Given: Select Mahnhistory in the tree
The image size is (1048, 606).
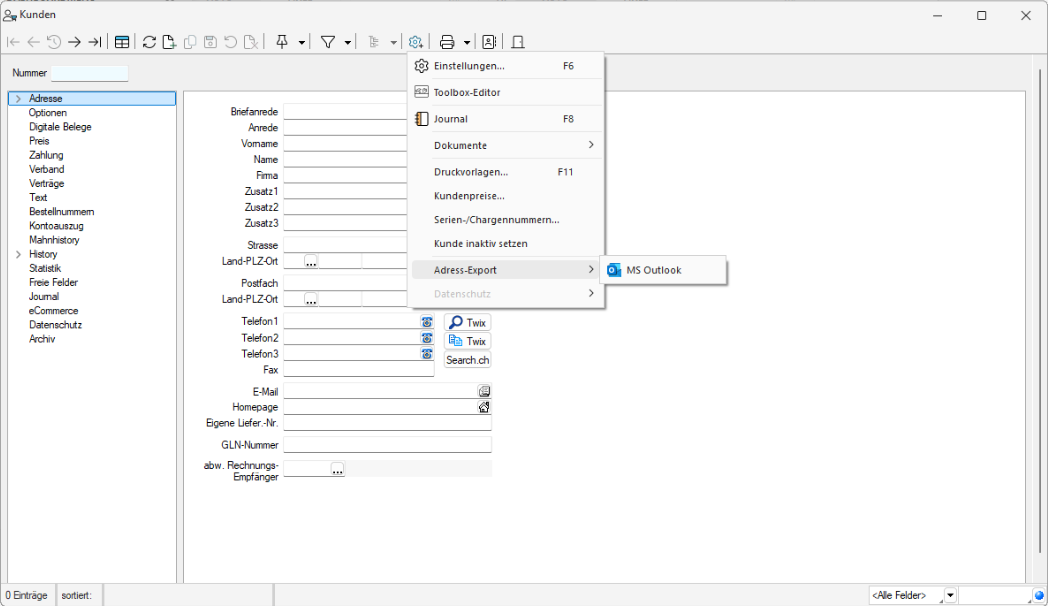Looking at the screenshot, I should tap(54, 240).
